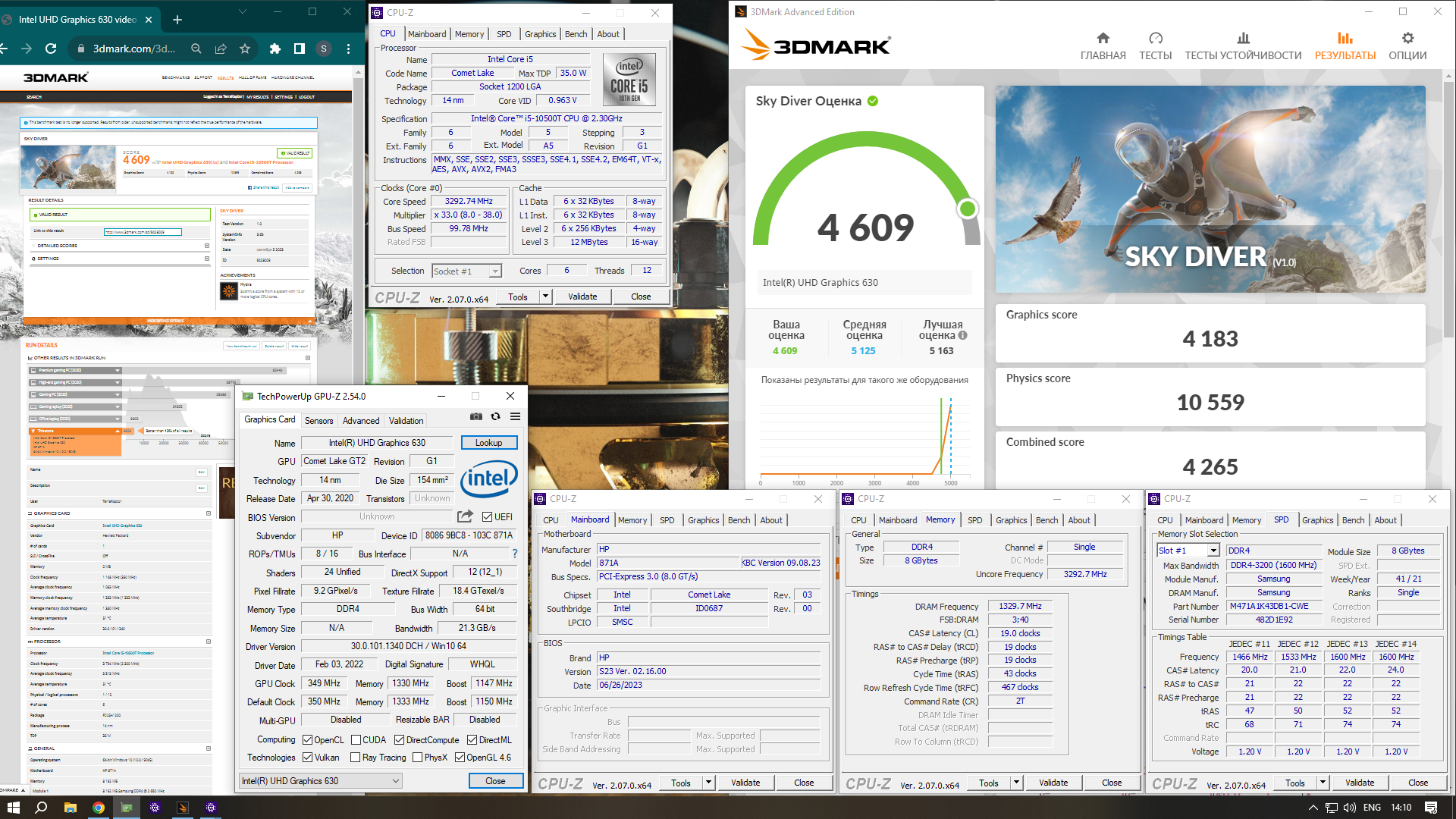Open Tools dropdown arrow in CPU-Z CPU window

pyautogui.click(x=545, y=297)
